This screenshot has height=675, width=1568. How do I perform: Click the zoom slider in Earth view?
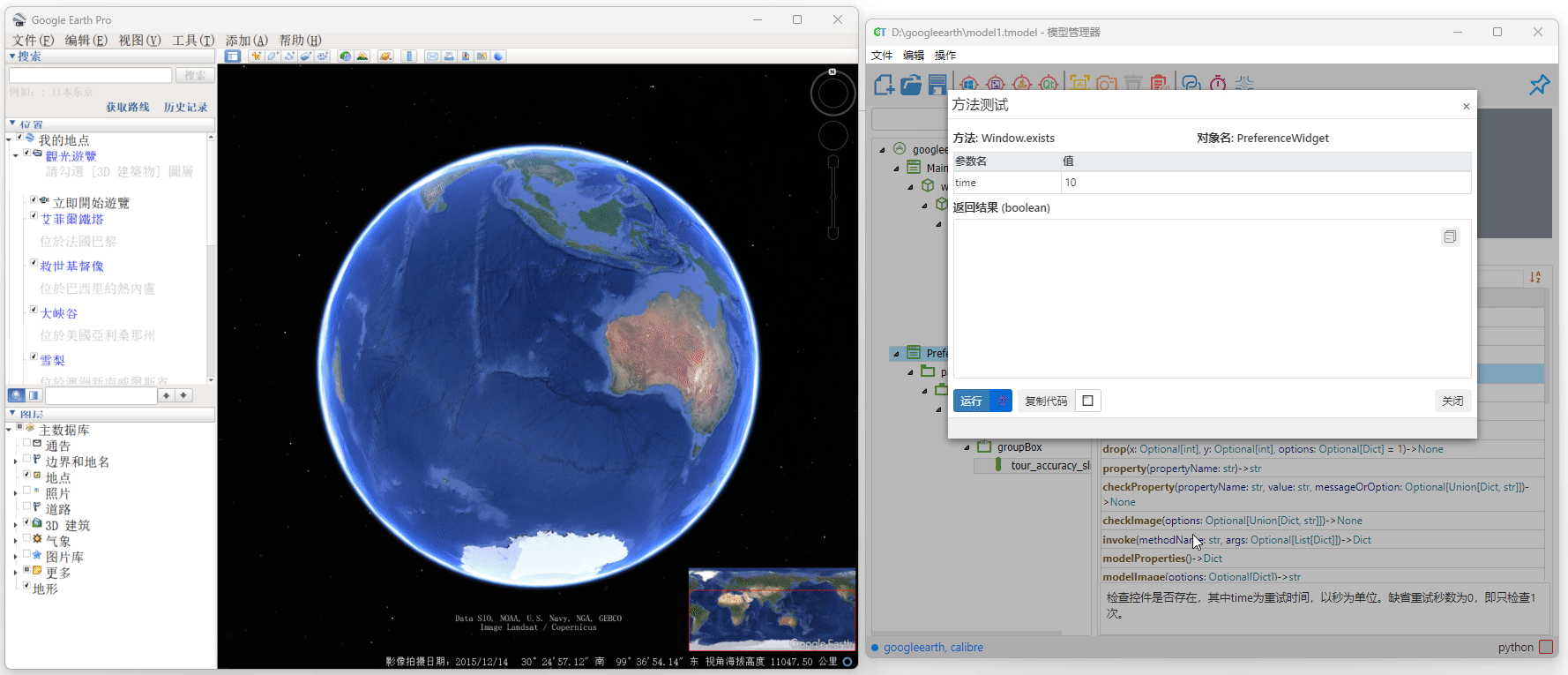tap(833, 197)
